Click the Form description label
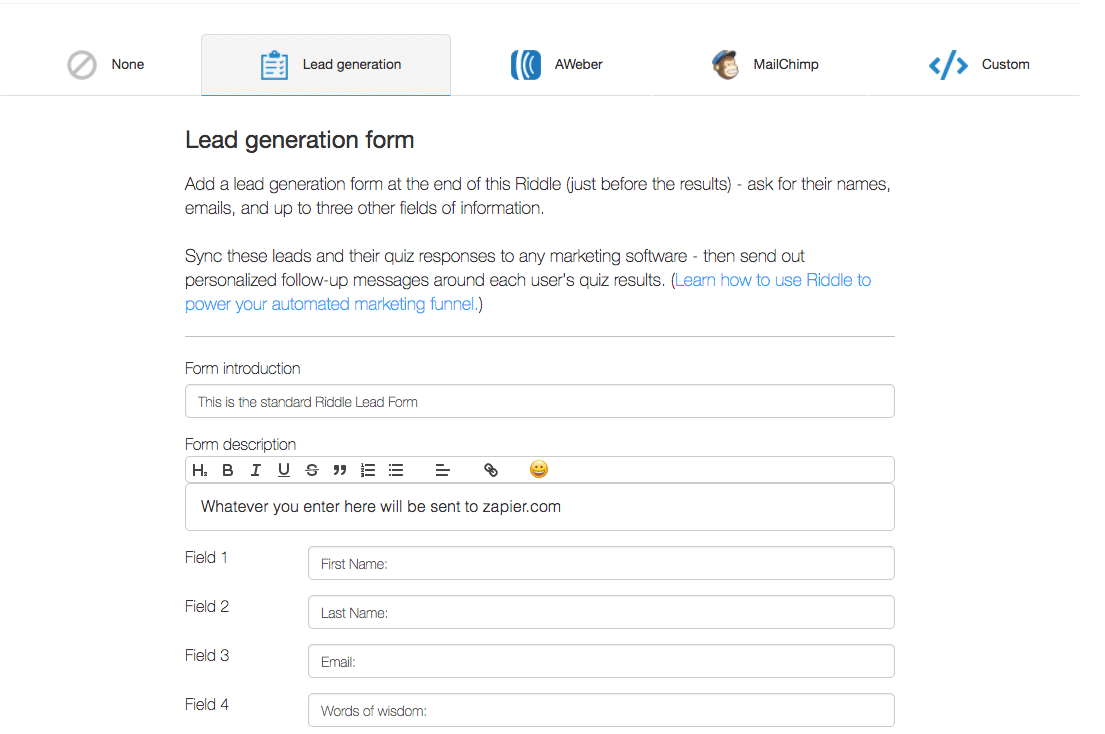Viewport: 1105px width, 734px height. click(x=240, y=444)
